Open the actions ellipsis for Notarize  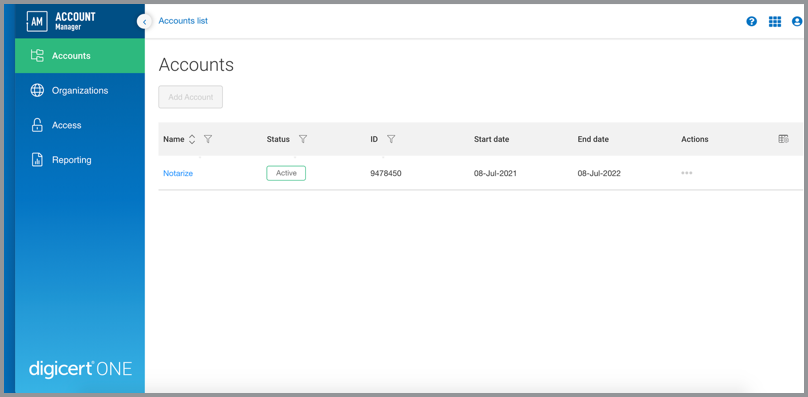tap(686, 173)
